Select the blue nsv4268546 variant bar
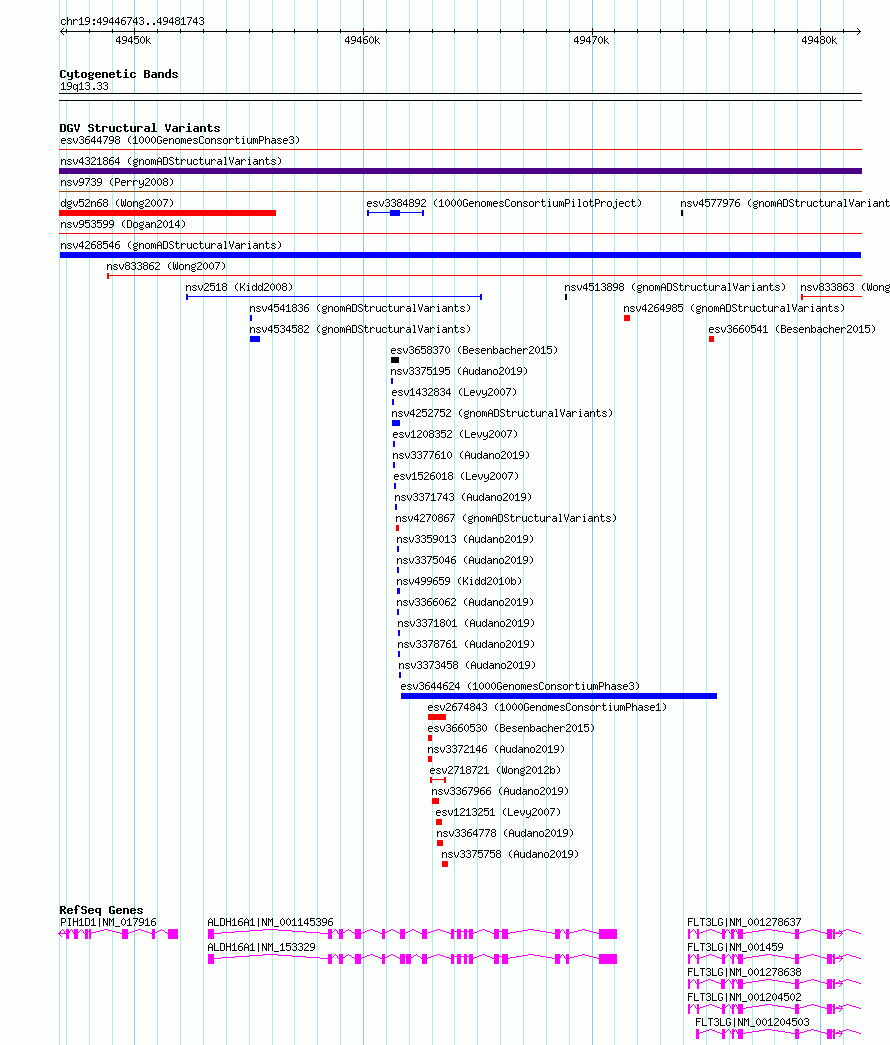 pyautogui.click(x=461, y=255)
